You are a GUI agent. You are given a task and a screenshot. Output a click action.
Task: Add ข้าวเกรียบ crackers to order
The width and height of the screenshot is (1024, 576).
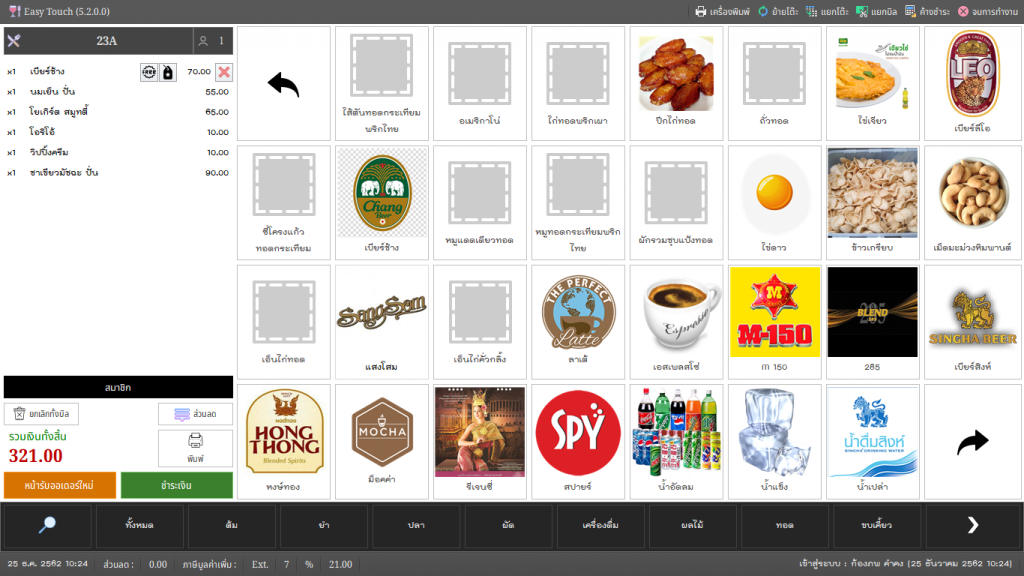[x=872, y=203]
